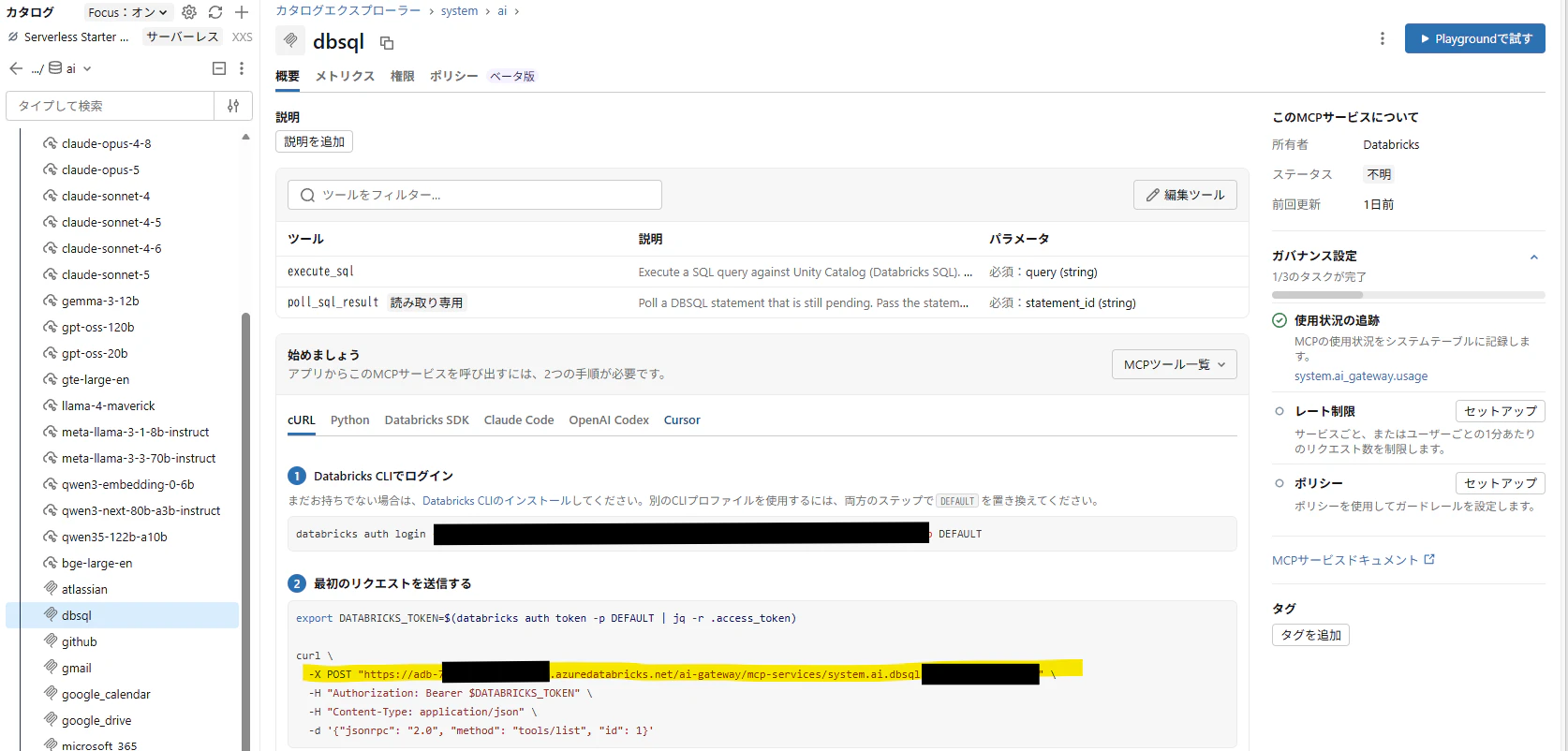This screenshot has height=751, width=1568.
Task: Select claude-opus-5 in the catalog tree
Action: click(100, 169)
